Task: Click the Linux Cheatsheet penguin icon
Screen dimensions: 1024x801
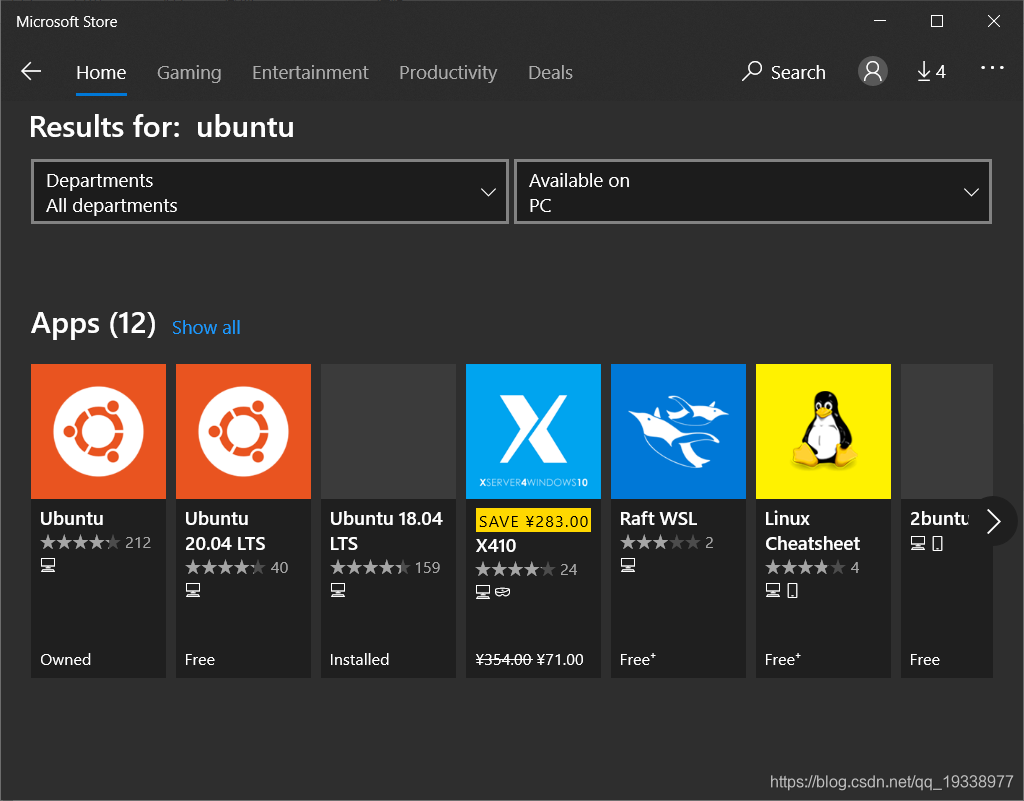Action: pyautogui.click(x=823, y=431)
